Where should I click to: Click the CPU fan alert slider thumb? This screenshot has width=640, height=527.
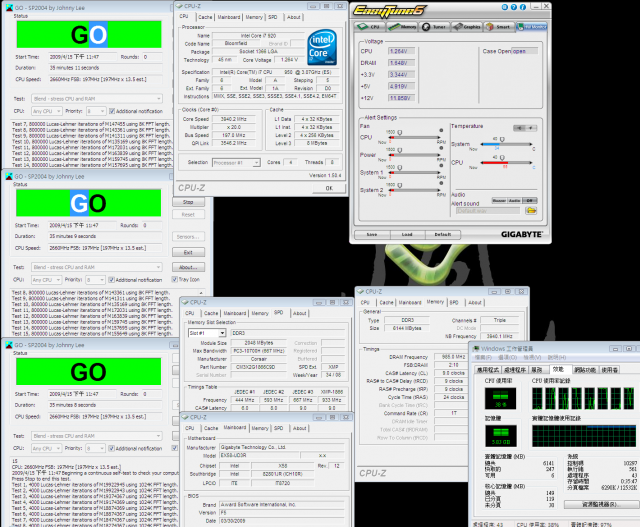click(x=400, y=132)
